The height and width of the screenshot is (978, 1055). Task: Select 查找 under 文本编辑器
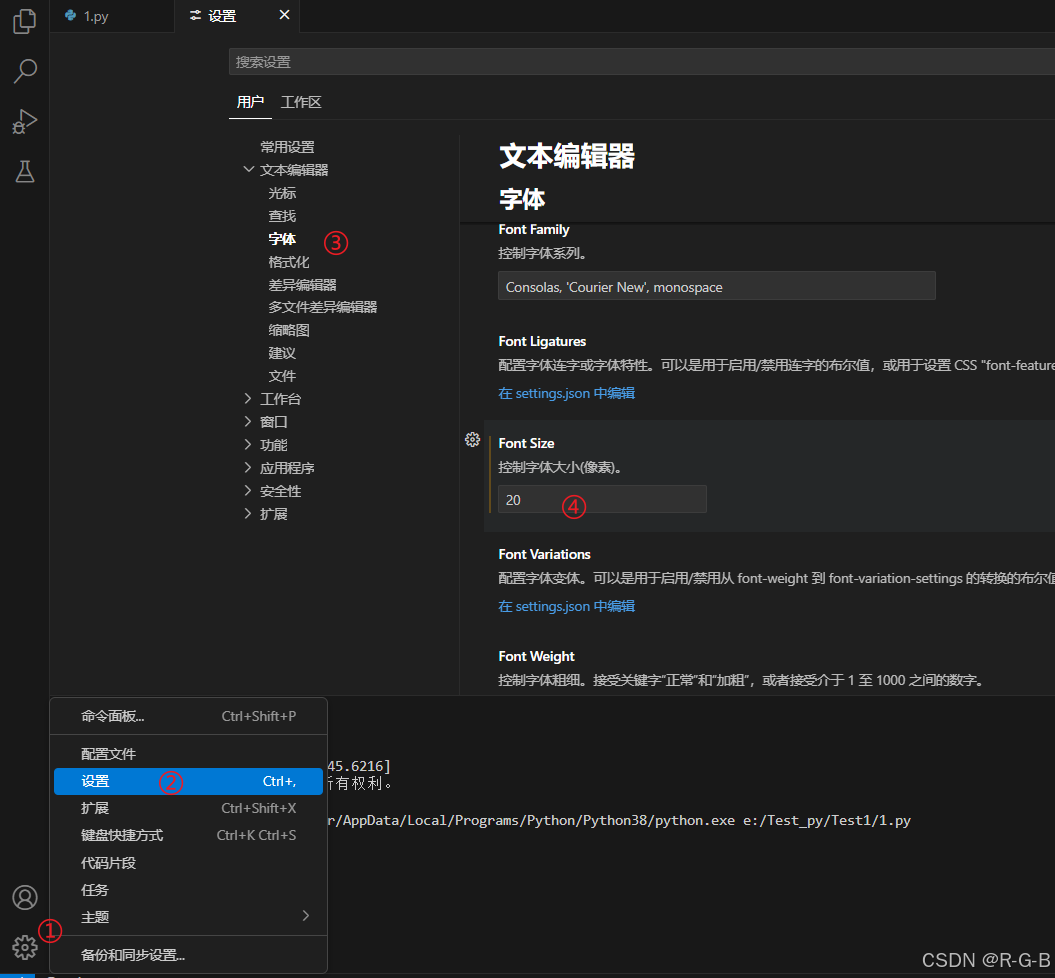(282, 216)
